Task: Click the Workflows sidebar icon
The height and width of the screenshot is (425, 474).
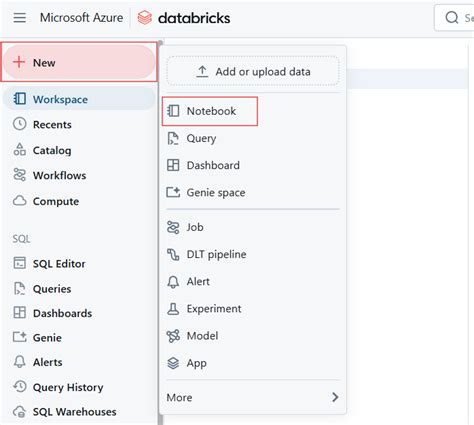Action: [20, 175]
